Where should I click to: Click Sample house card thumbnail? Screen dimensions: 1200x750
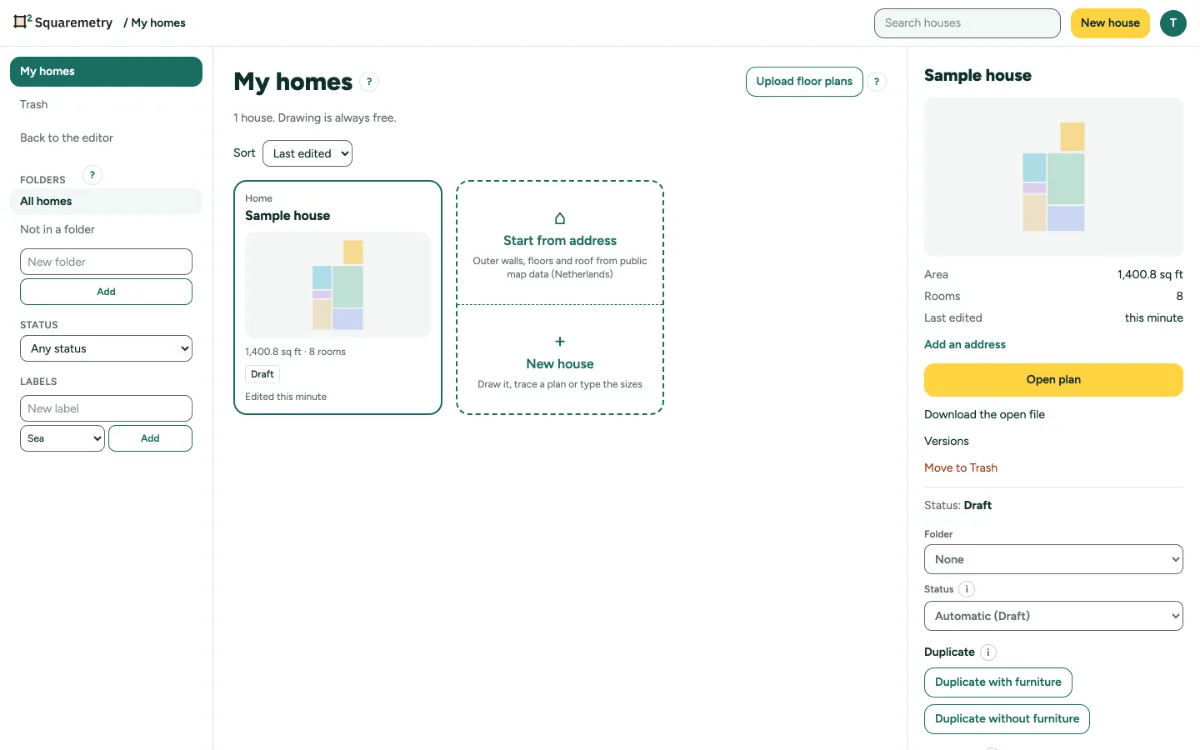[x=338, y=285]
